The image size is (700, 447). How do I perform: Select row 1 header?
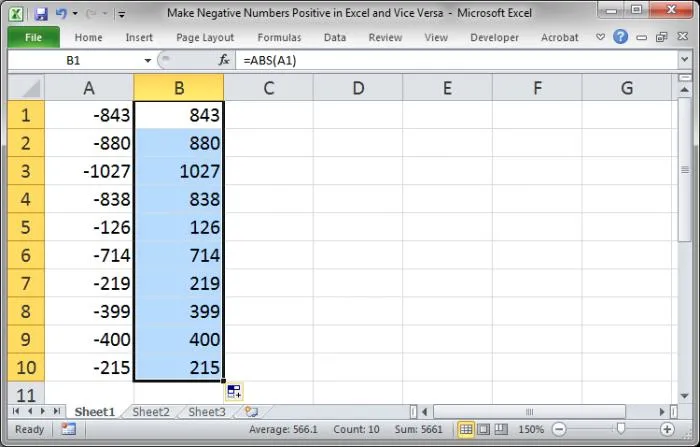pyautogui.click(x=26, y=115)
